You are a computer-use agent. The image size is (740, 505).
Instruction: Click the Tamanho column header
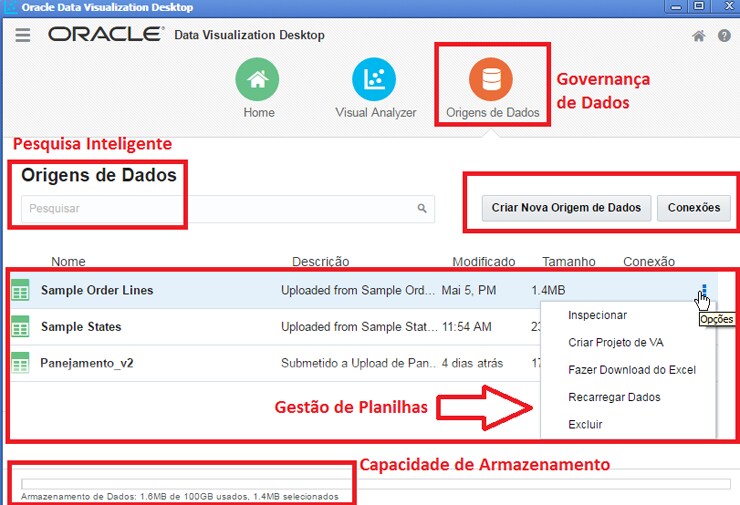[569, 261]
